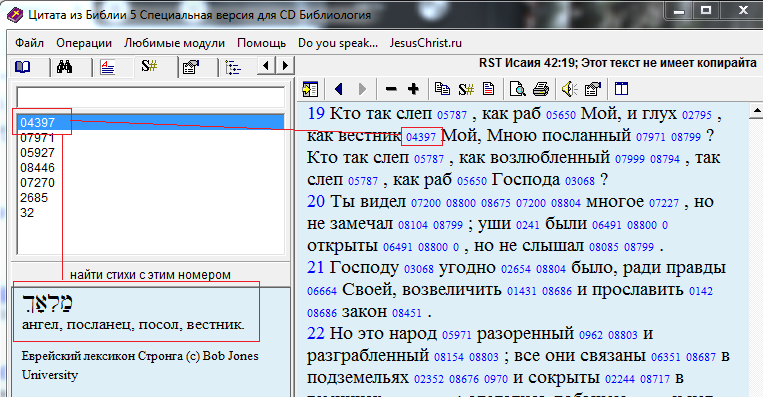Click verse number 21

pos(316,267)
